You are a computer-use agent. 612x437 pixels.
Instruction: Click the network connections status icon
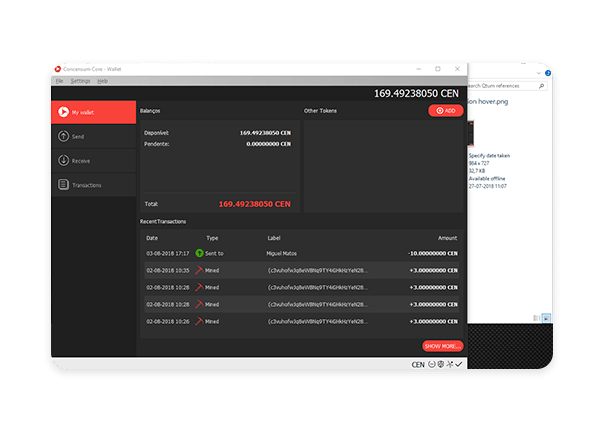[x=449, y=365]
